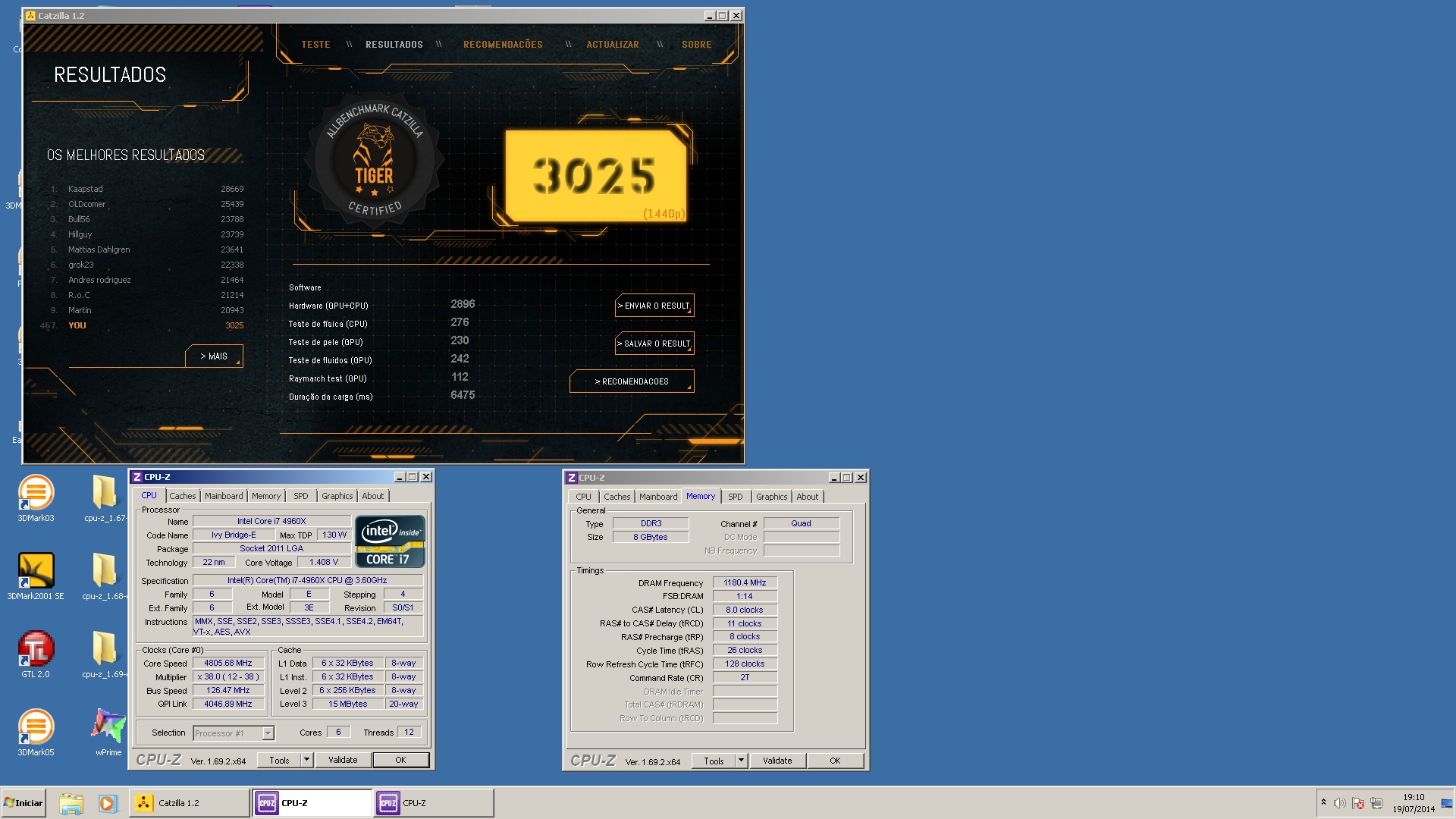Click the MAIS button under leaderboard
The width and height of the screenshot is (1456, 819).
pos(214,356)
